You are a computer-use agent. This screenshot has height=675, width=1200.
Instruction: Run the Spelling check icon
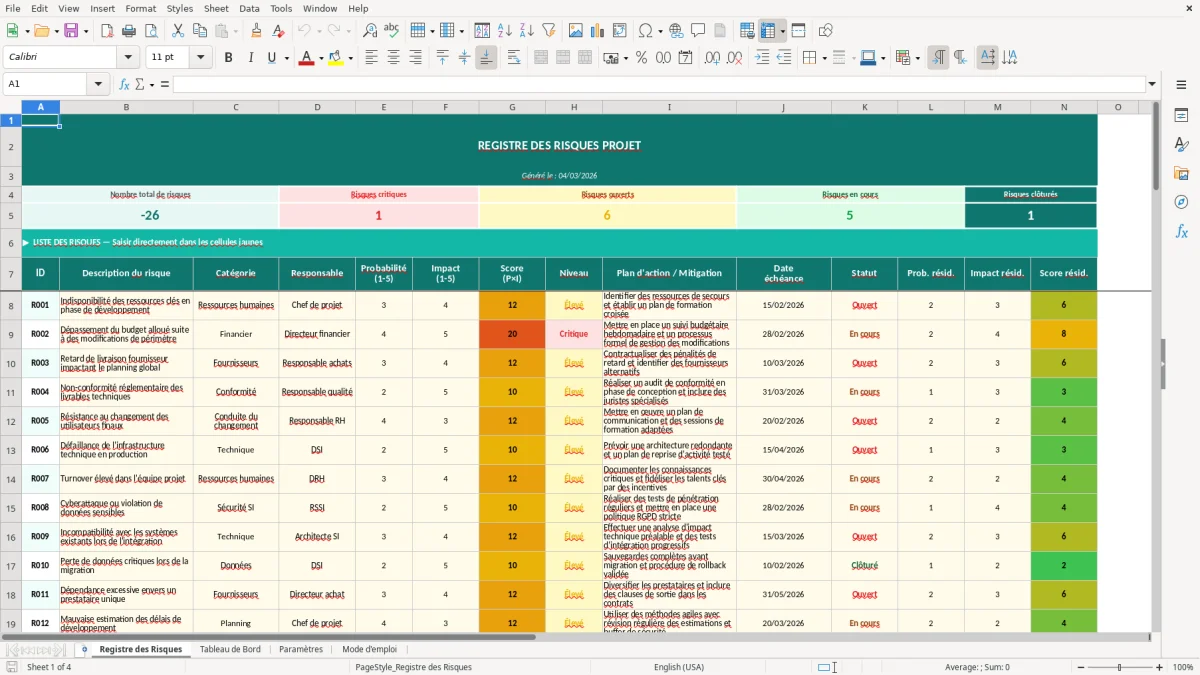392,31
